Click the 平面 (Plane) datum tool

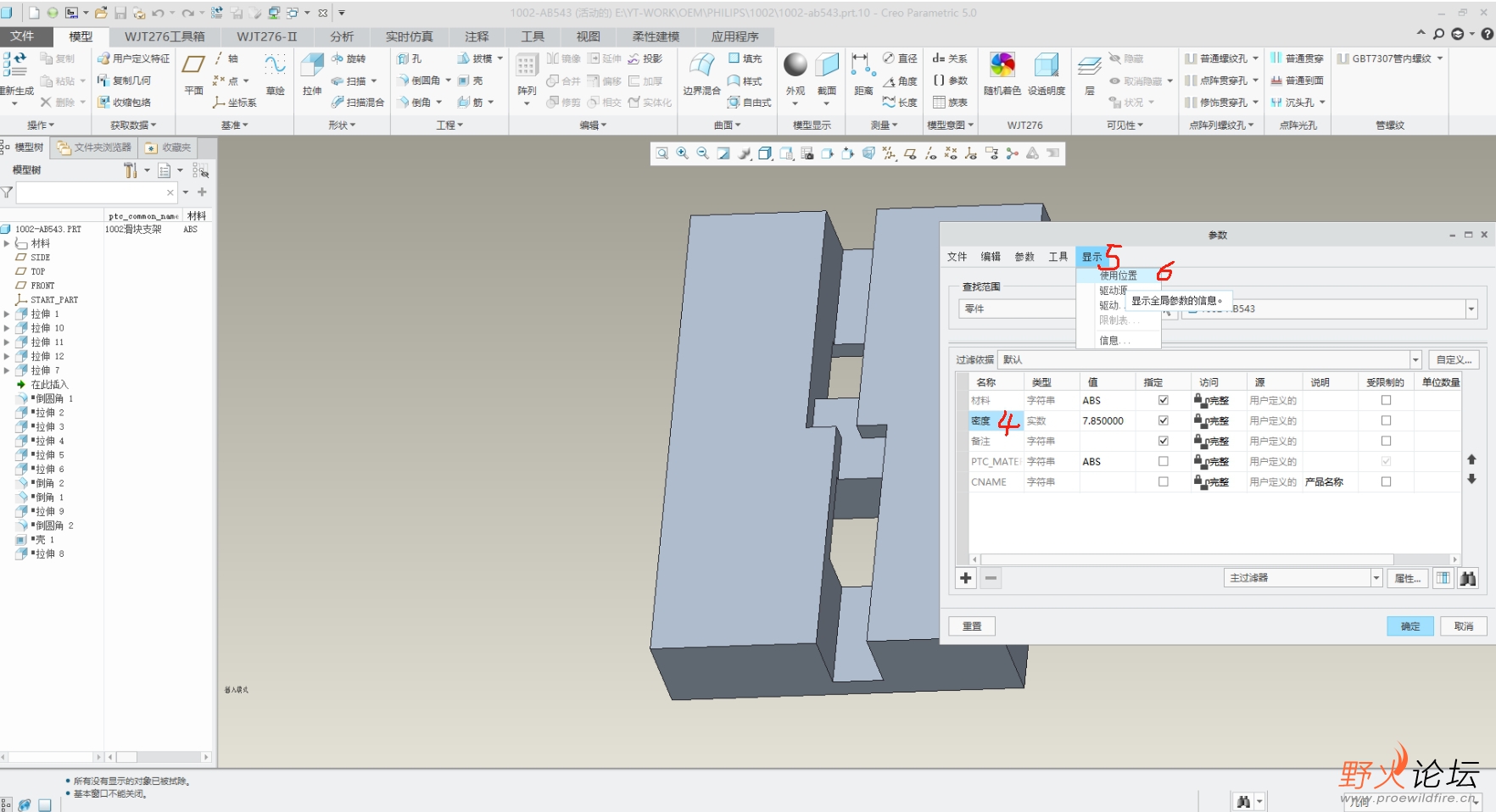pyautogui.click(x=193, y=73)
